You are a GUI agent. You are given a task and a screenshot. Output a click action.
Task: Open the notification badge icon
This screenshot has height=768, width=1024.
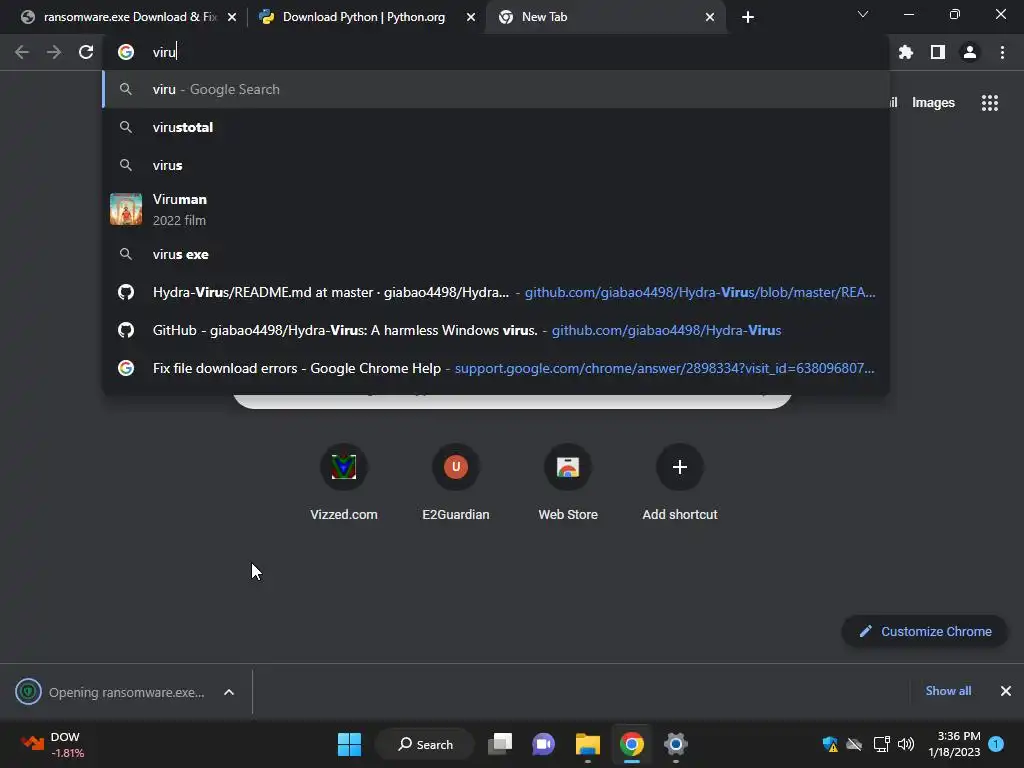tap(996, 744)
